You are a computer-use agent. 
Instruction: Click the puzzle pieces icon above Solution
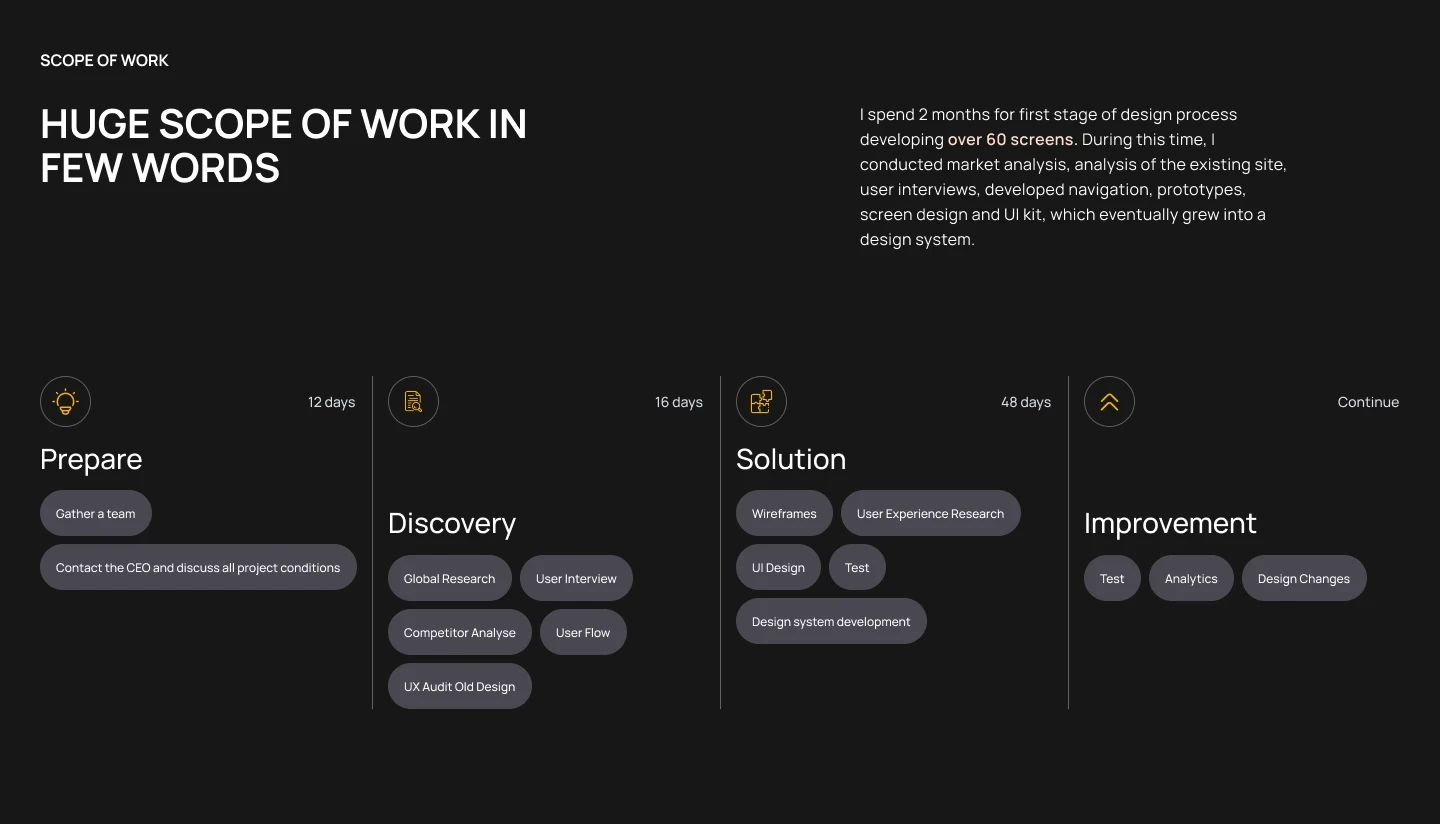[x=761, y=402]
